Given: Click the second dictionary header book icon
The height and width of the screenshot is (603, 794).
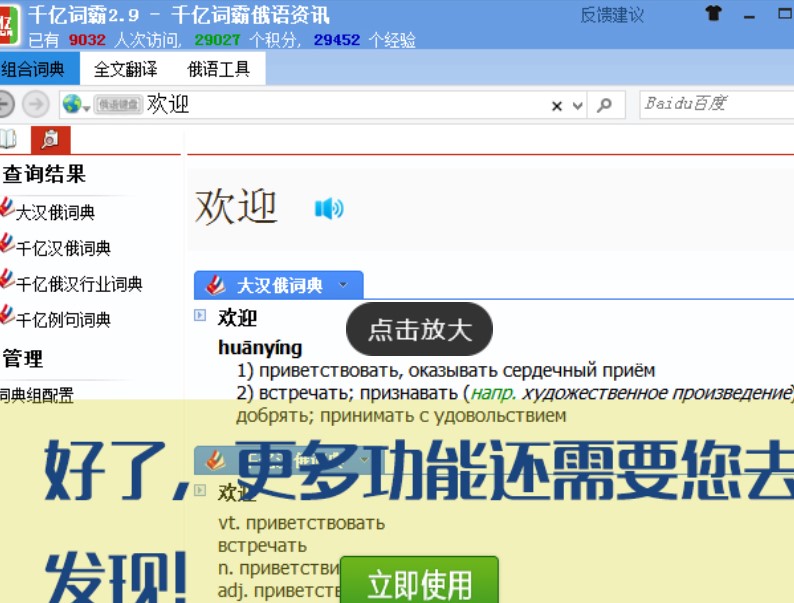Looking at the screenshot, I should 215,460.
